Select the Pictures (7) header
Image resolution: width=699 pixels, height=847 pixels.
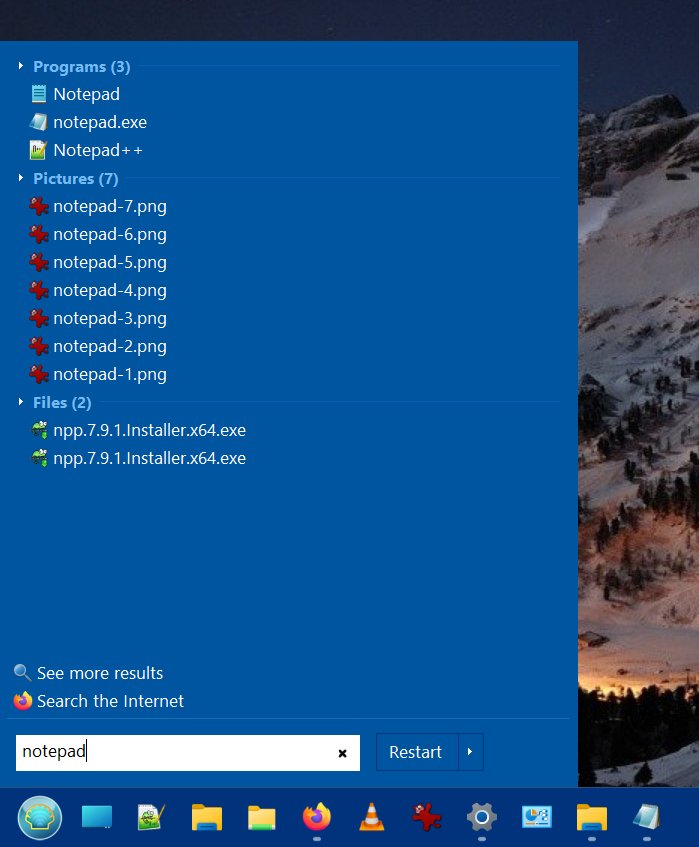click(x=76, y=178)
